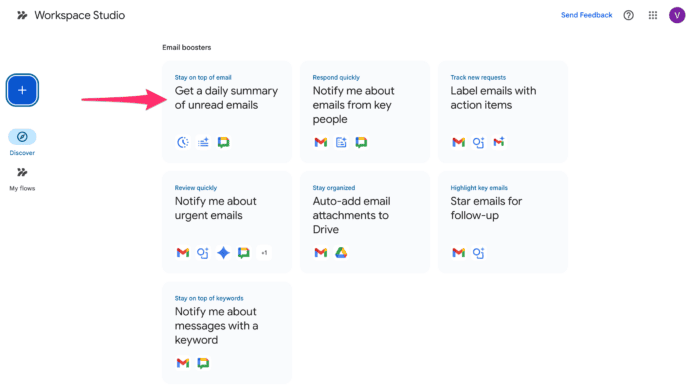
Task: Select 'Label emails with action items' card
Action: (x=503, y=112)
